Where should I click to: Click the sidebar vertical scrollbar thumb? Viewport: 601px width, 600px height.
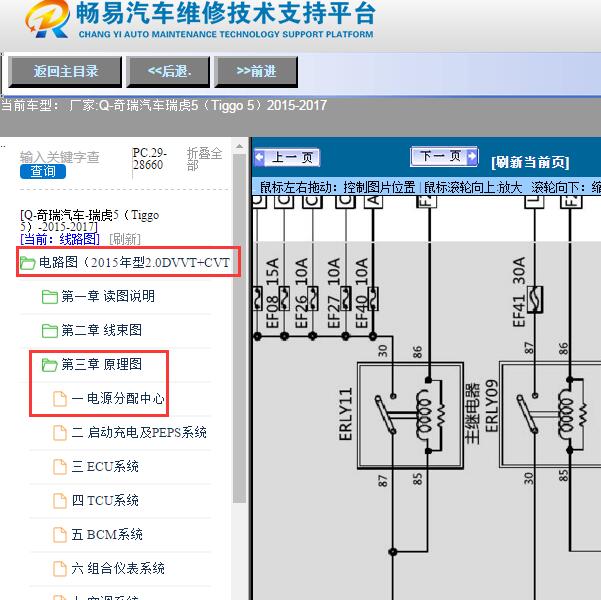coord(239,329)
